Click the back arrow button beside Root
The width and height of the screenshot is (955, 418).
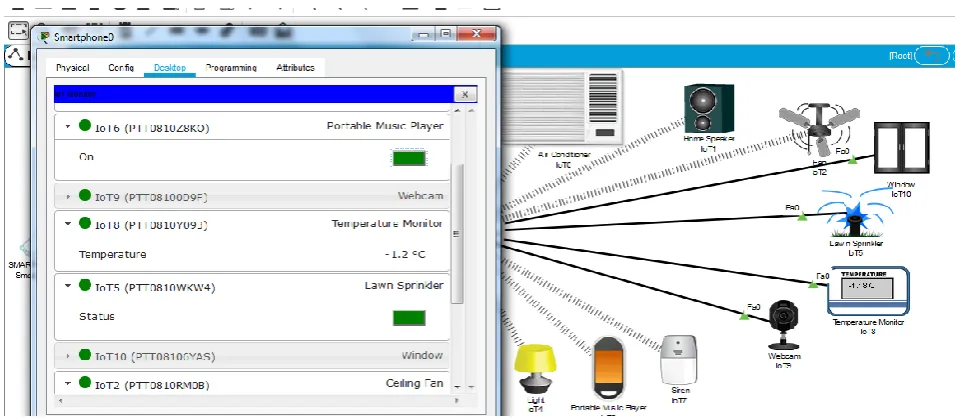pyautogui.click(x=932, y=55)
